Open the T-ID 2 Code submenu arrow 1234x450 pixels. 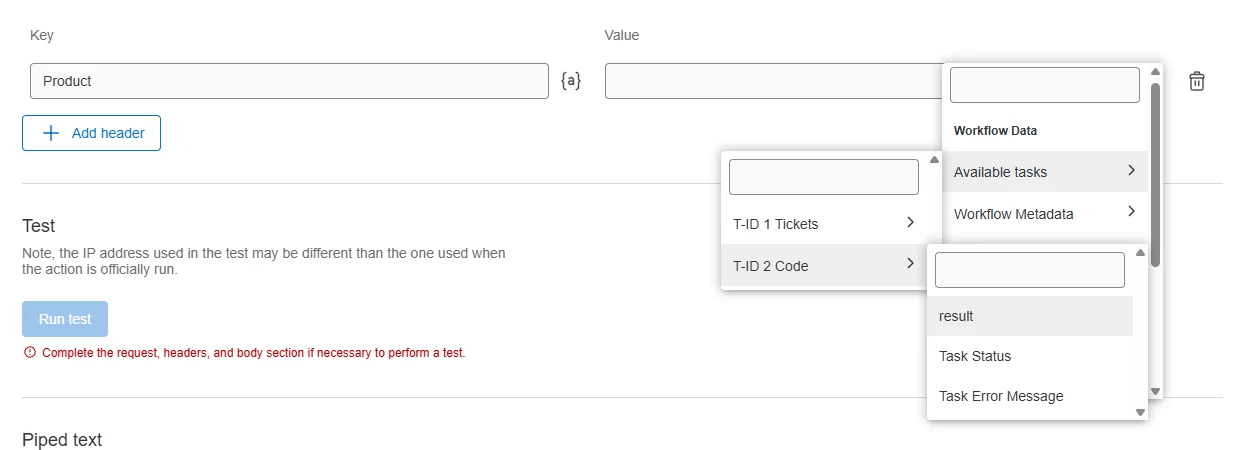(910, 264)
